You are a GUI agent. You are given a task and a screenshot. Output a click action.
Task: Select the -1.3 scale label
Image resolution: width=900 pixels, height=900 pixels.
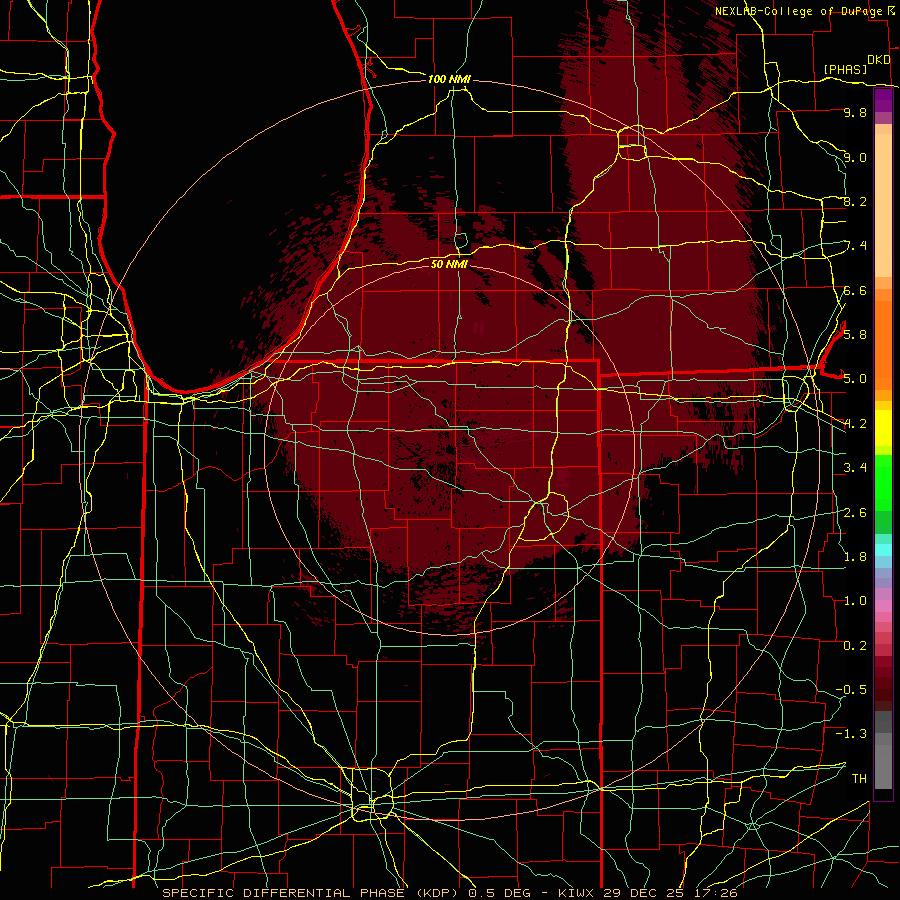851,734
